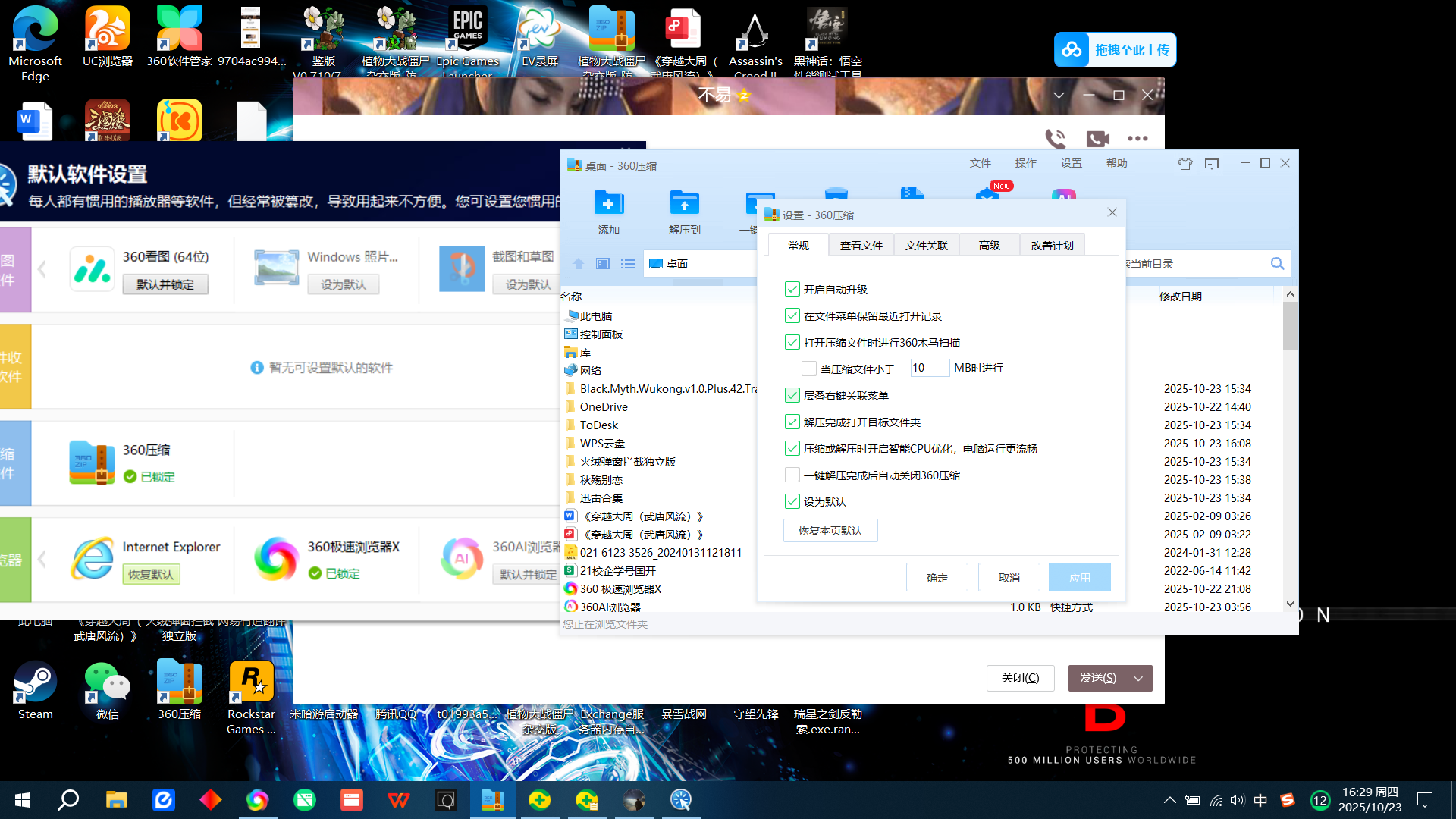Click the search magnifier in 360压缩
The height and width of the screenshot is (819, 1456).
1277,264
